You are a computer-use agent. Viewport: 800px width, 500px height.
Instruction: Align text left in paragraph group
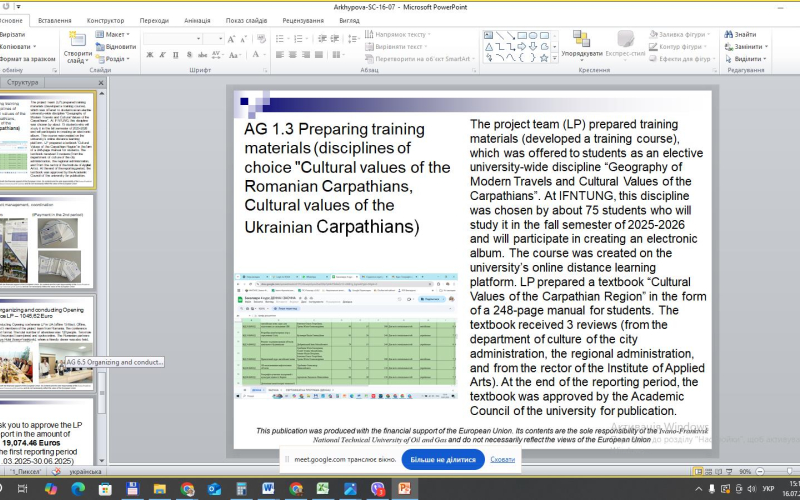tap(280, 55)
